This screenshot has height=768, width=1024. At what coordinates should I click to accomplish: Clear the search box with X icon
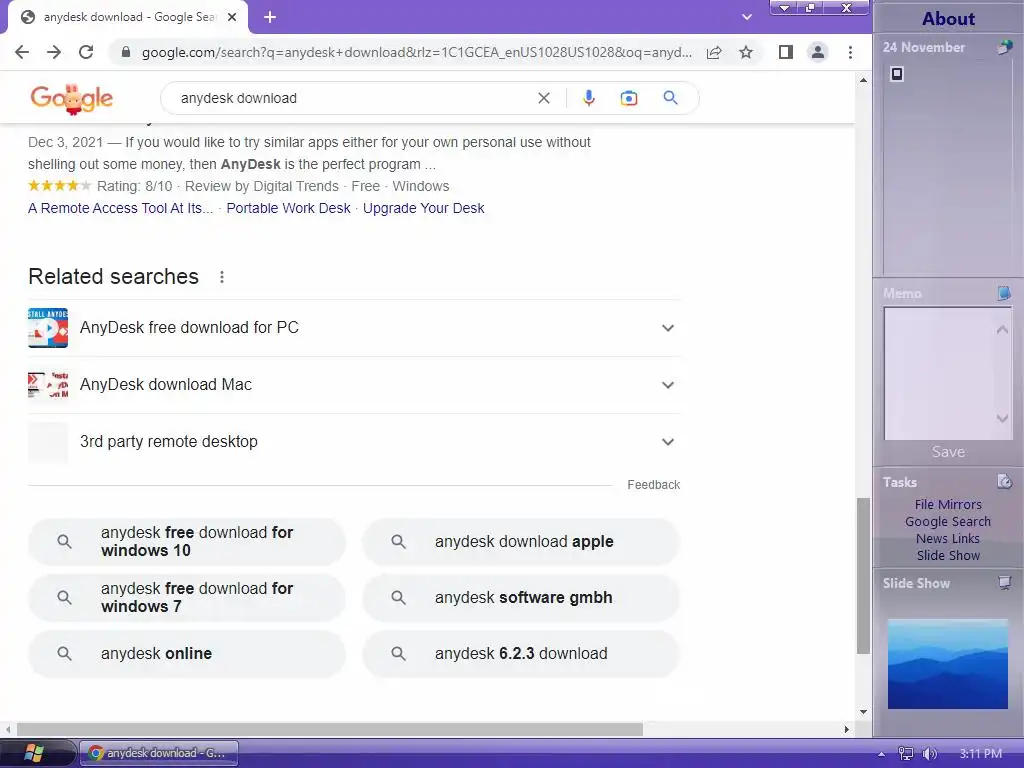pyautogui.click(x=544, y=98)
